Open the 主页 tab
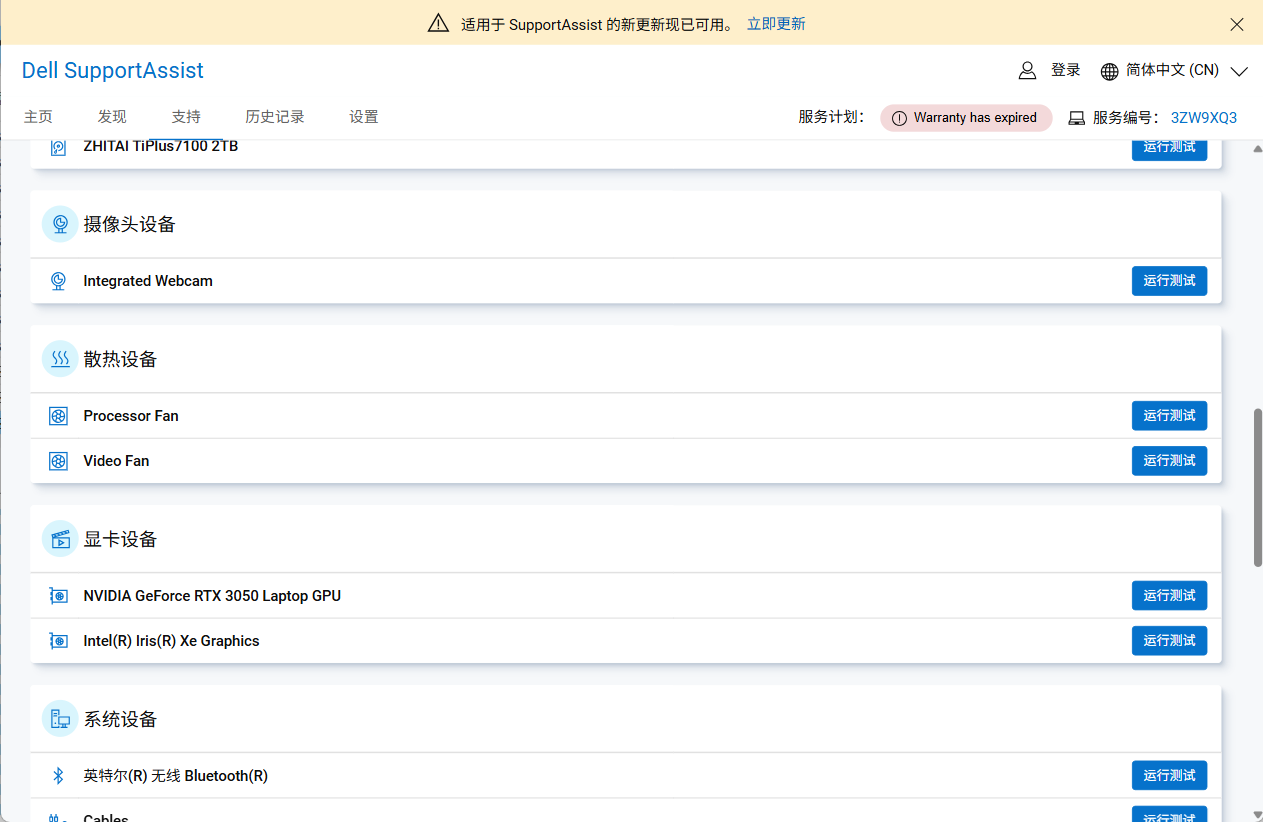 (x=38, y=117)
